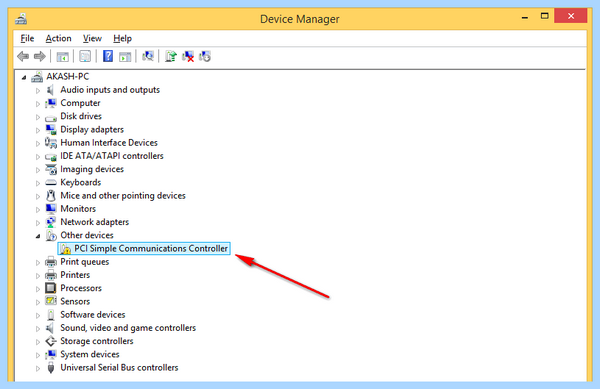Open the File menu
The image size is (600, 389).
[27, 38]
